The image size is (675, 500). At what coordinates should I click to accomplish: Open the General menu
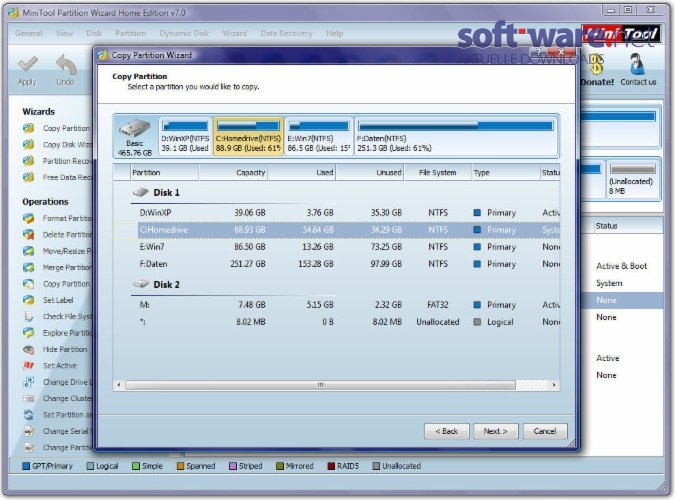coord(29,33)
